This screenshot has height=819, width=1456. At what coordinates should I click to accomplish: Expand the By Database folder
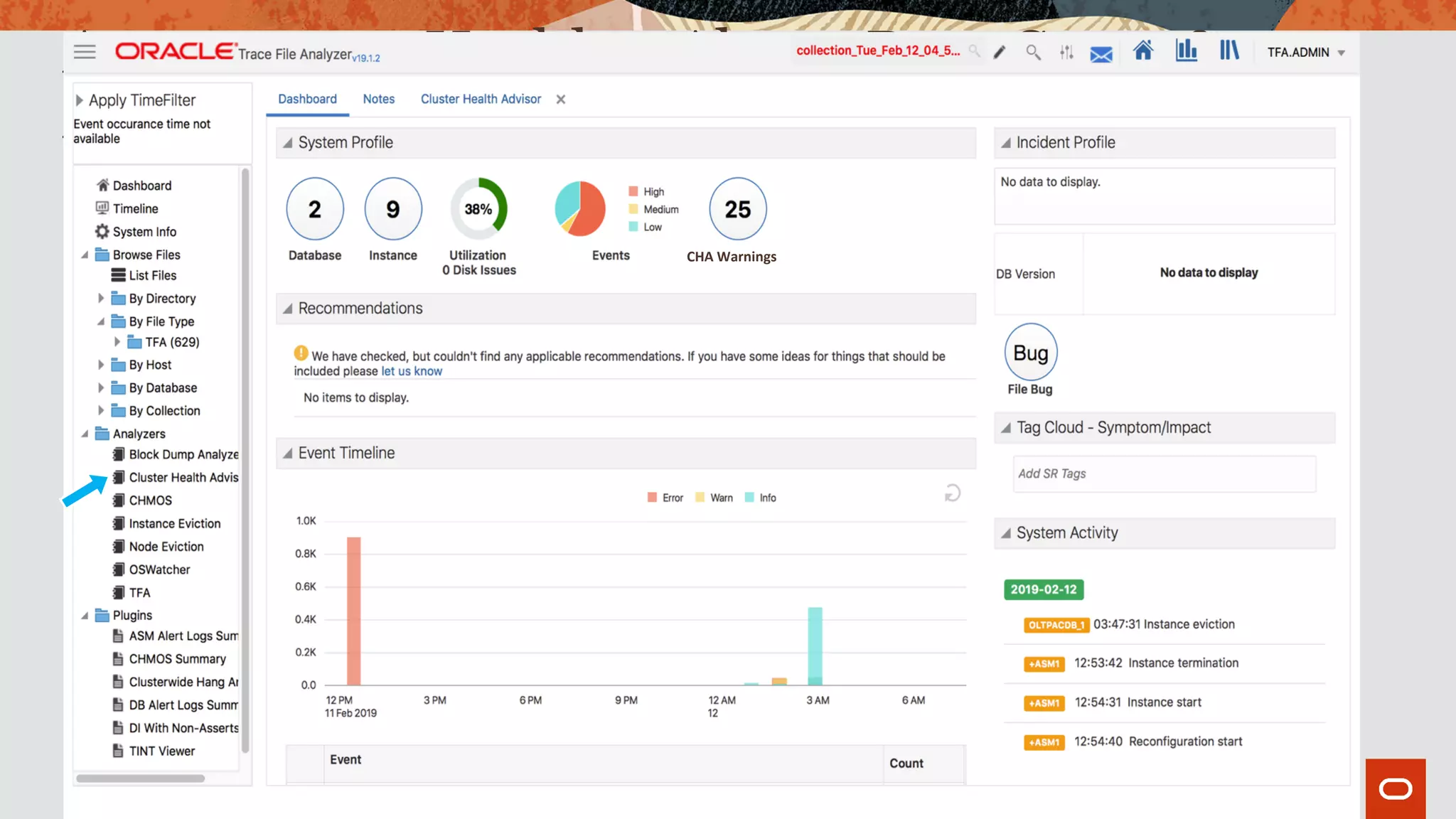(x=101, y=387)
